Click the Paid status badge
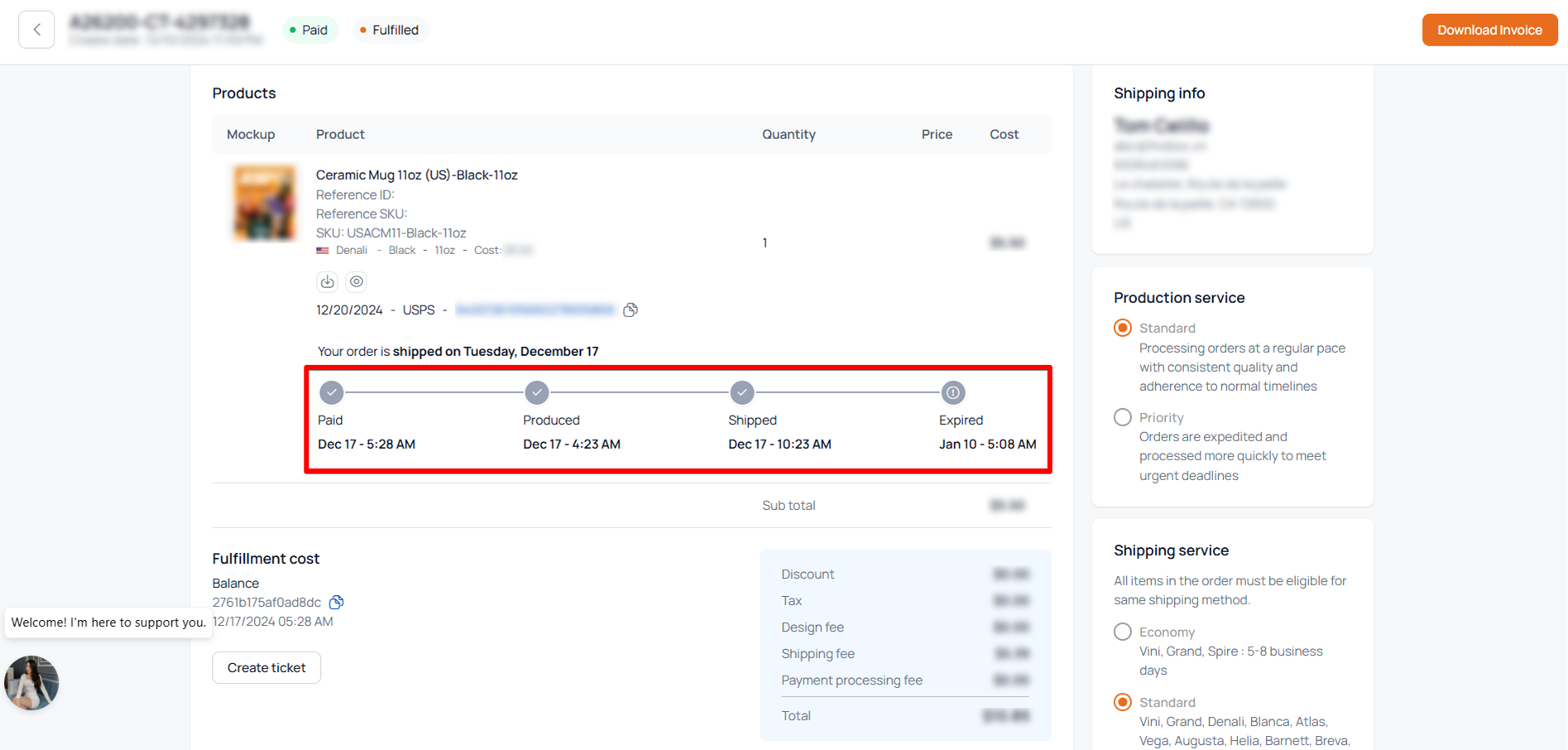 pos(309,30)
